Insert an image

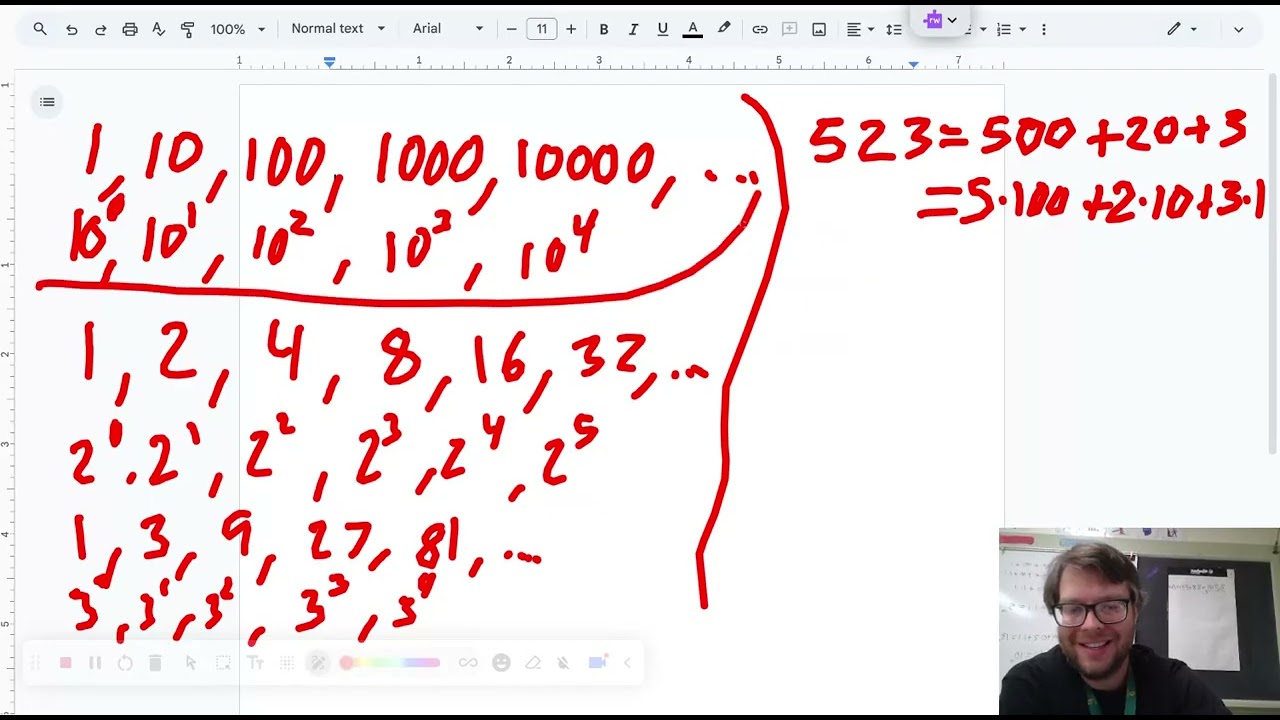coord(819,29)
